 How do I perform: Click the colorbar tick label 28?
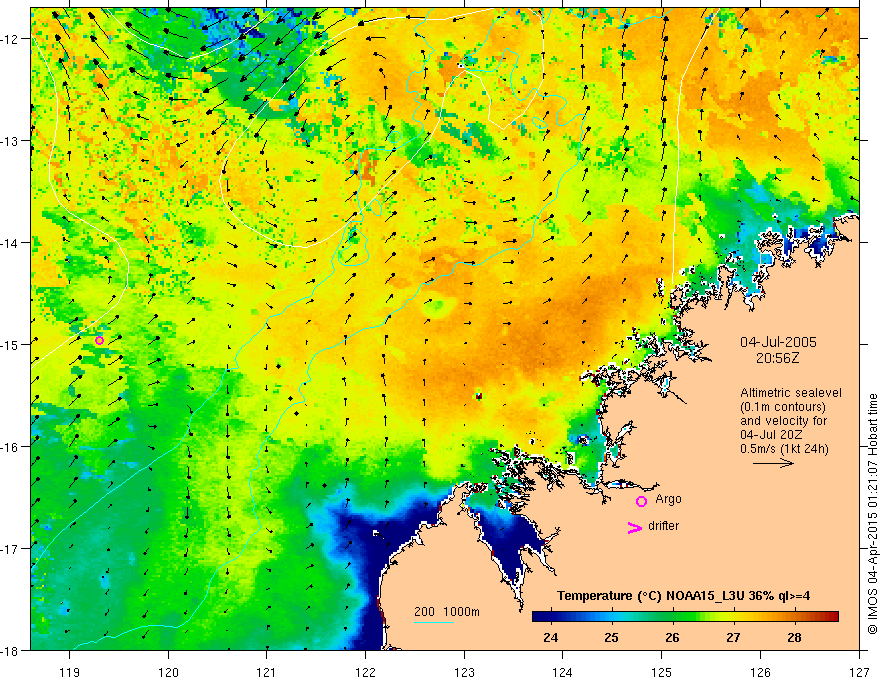click(794, 637)
